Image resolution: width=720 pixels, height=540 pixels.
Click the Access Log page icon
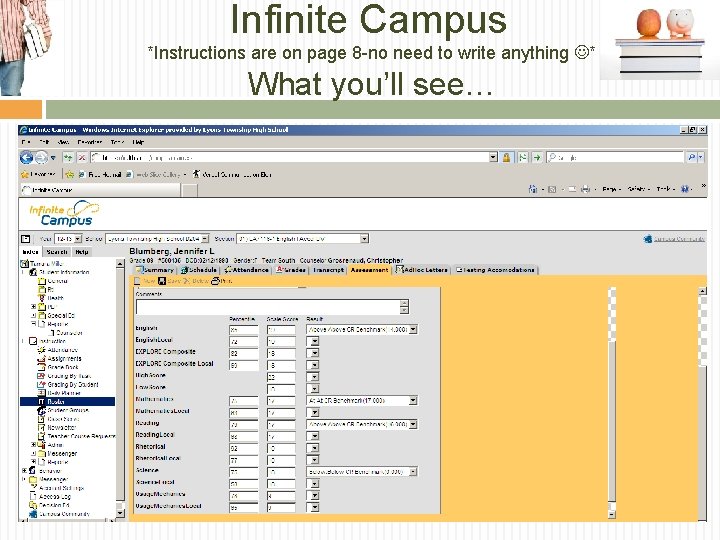pos(33,497)
